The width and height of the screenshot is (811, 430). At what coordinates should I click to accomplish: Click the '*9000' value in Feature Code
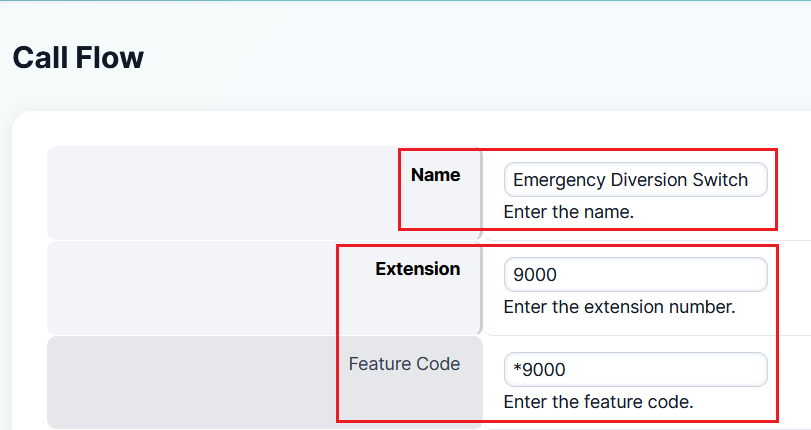click(x=539, y=370)
